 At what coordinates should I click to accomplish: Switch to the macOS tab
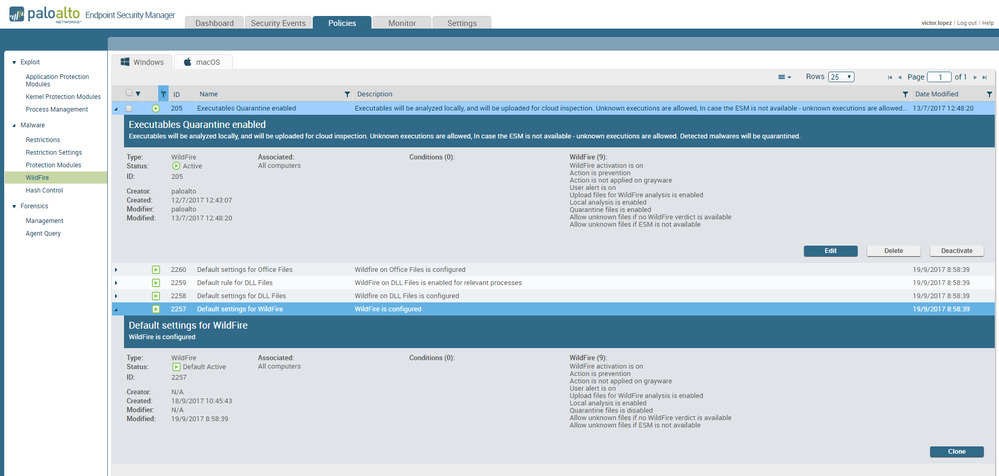[x=201, y=62]
